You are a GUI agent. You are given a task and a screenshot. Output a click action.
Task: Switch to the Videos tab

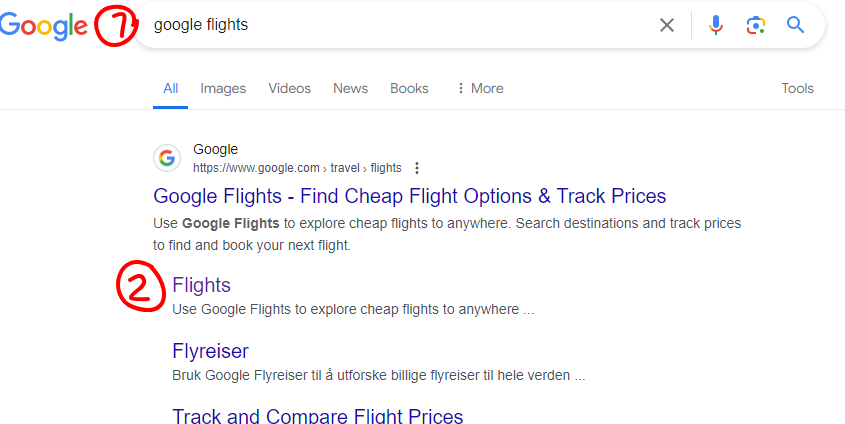click(x=289, y=88)
